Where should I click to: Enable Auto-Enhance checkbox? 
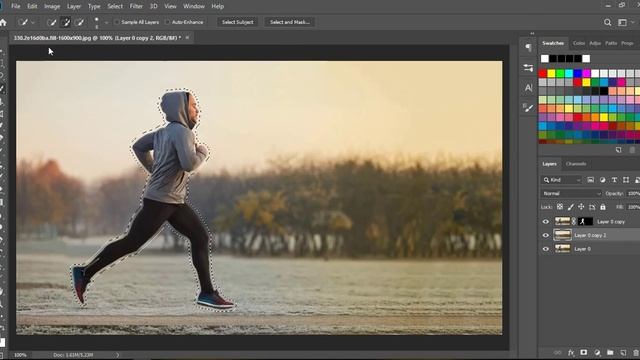pyautogui.click(x=167, y=22)
